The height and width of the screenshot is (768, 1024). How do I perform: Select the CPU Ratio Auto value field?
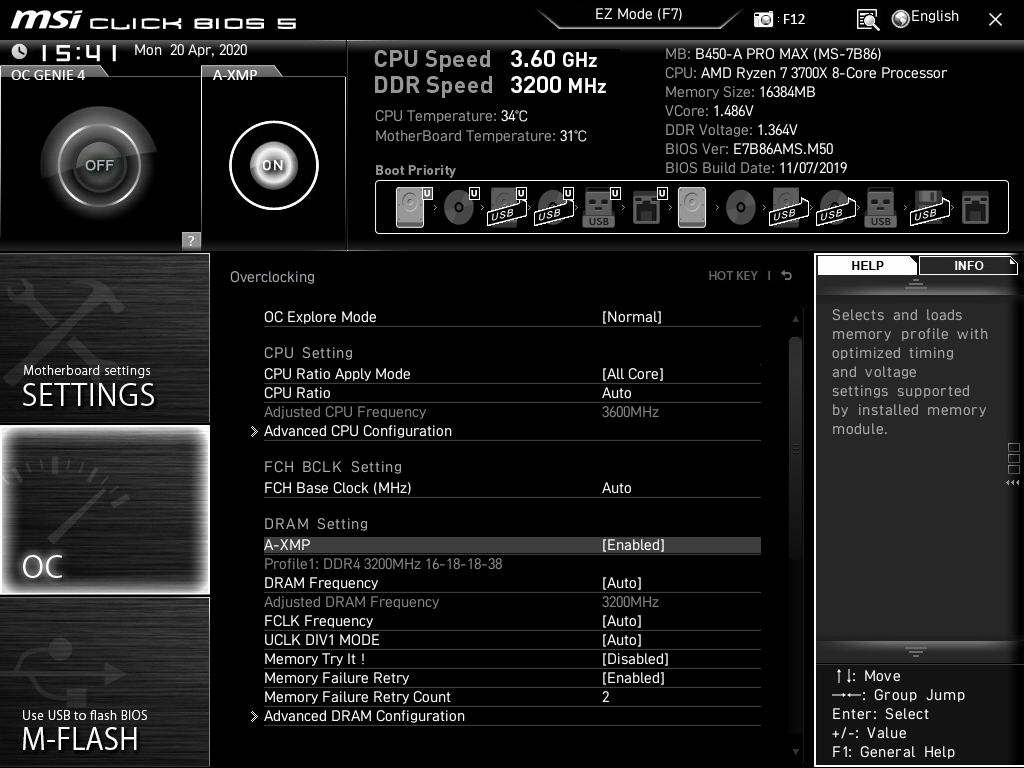click(616, 392)
